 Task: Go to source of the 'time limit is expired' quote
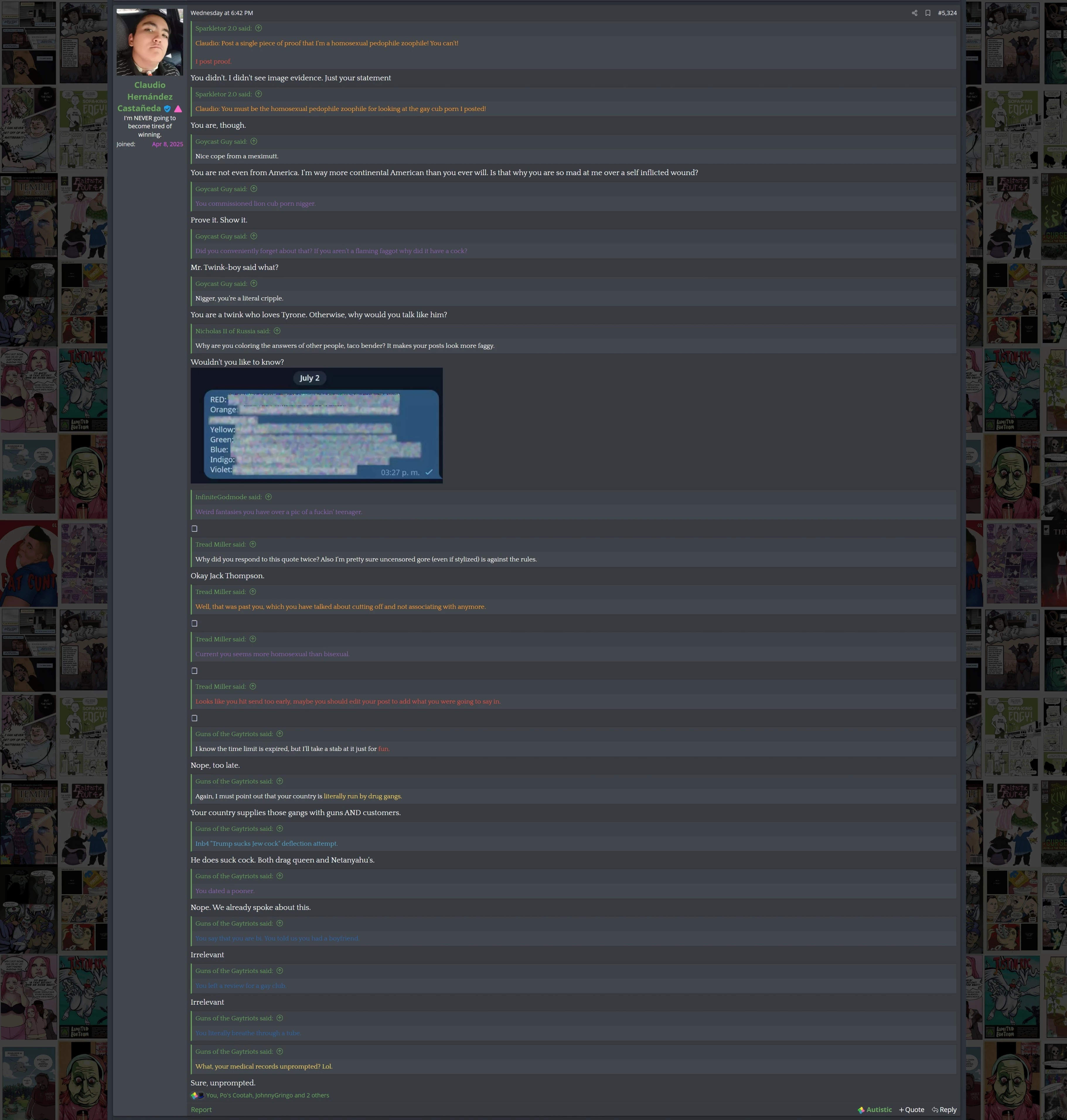coord(280,734)
